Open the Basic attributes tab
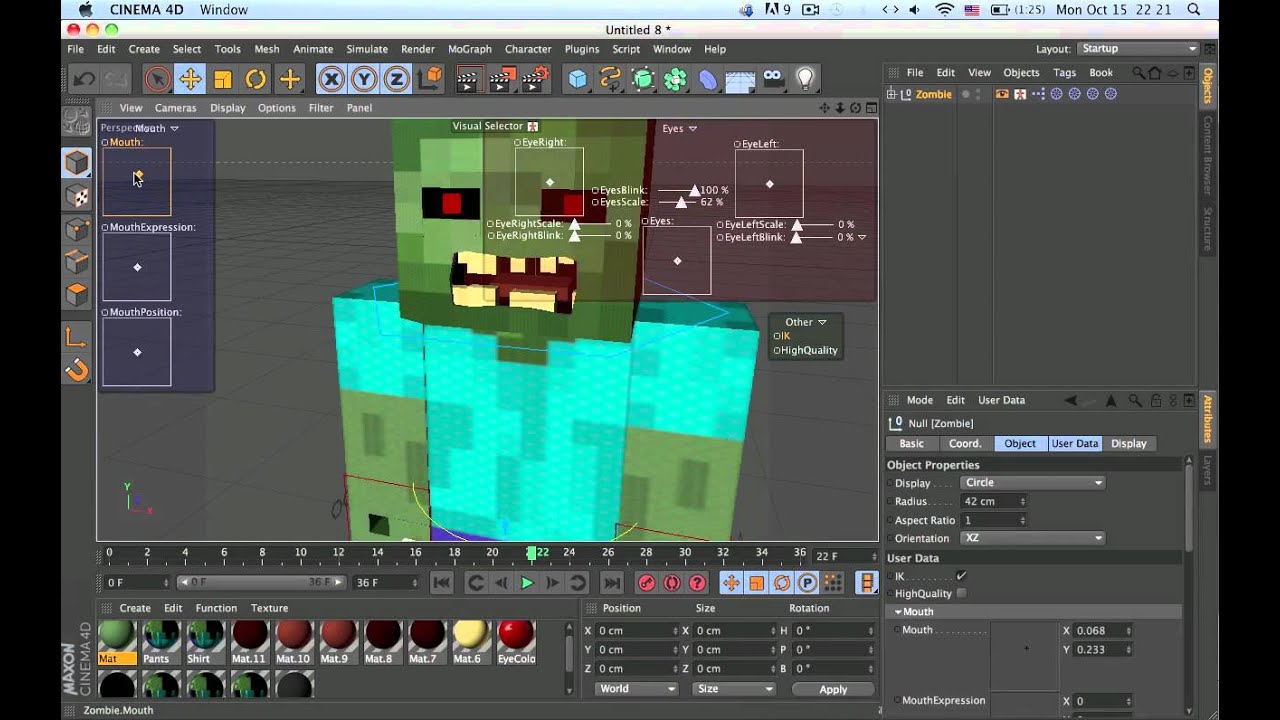 click(x=911, y=443)
